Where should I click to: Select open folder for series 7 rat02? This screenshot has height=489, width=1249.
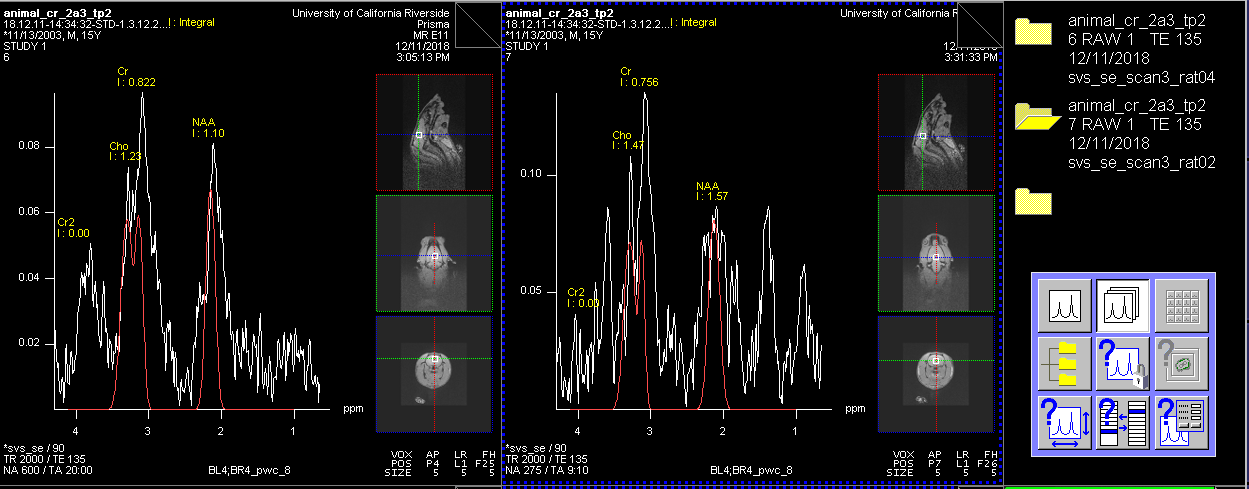[1036, 116]
